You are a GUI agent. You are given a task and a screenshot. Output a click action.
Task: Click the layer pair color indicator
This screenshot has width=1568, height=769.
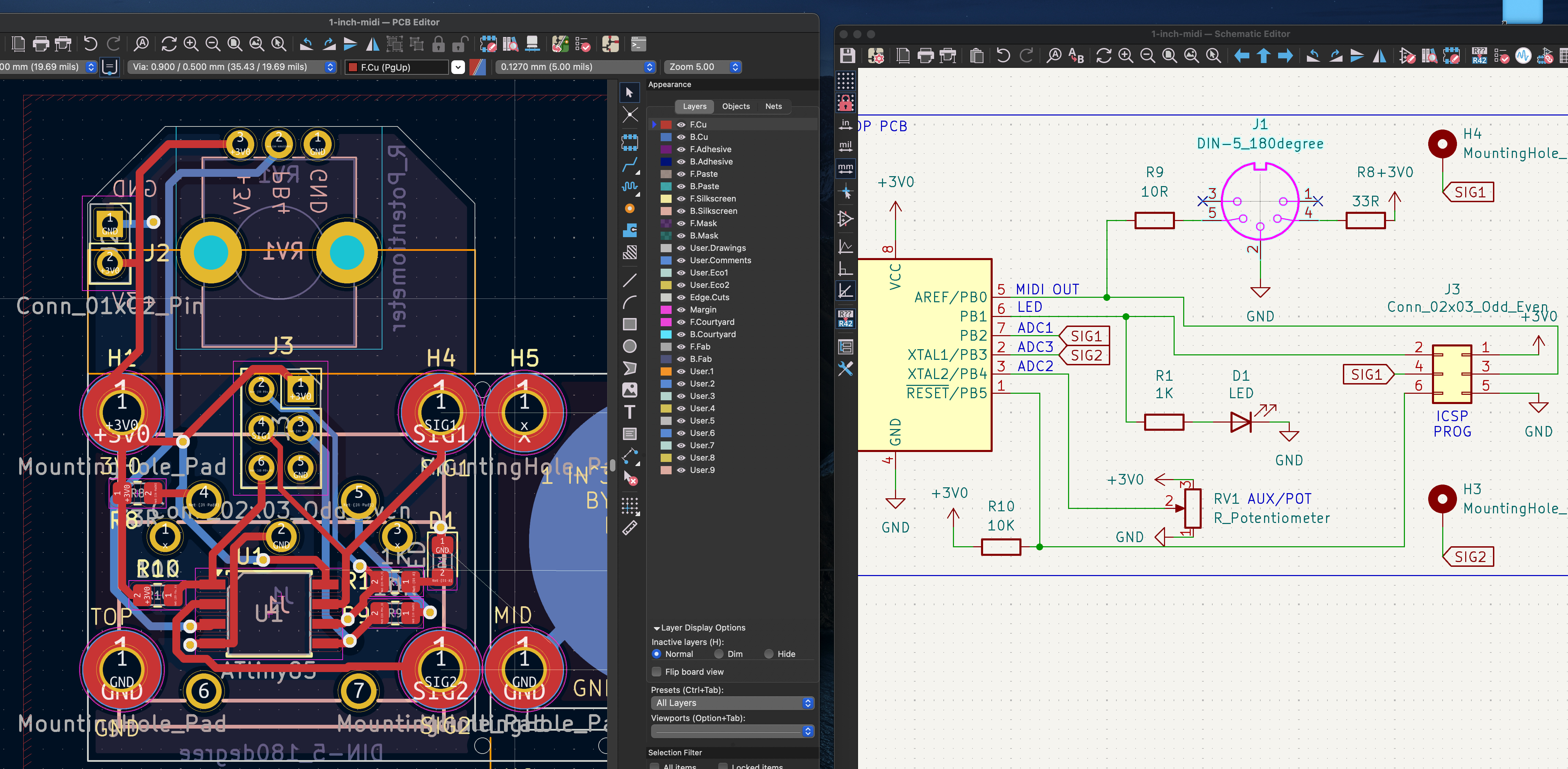[478, 67]
